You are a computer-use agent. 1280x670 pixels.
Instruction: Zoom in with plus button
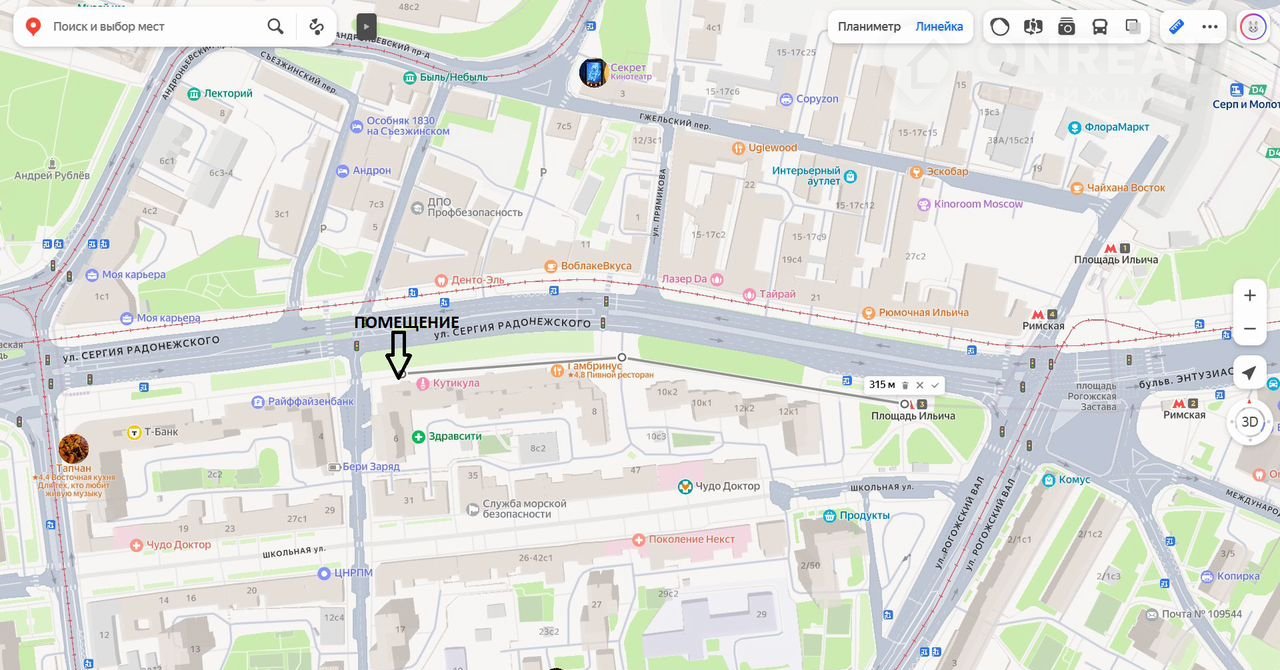(1249, 295)
